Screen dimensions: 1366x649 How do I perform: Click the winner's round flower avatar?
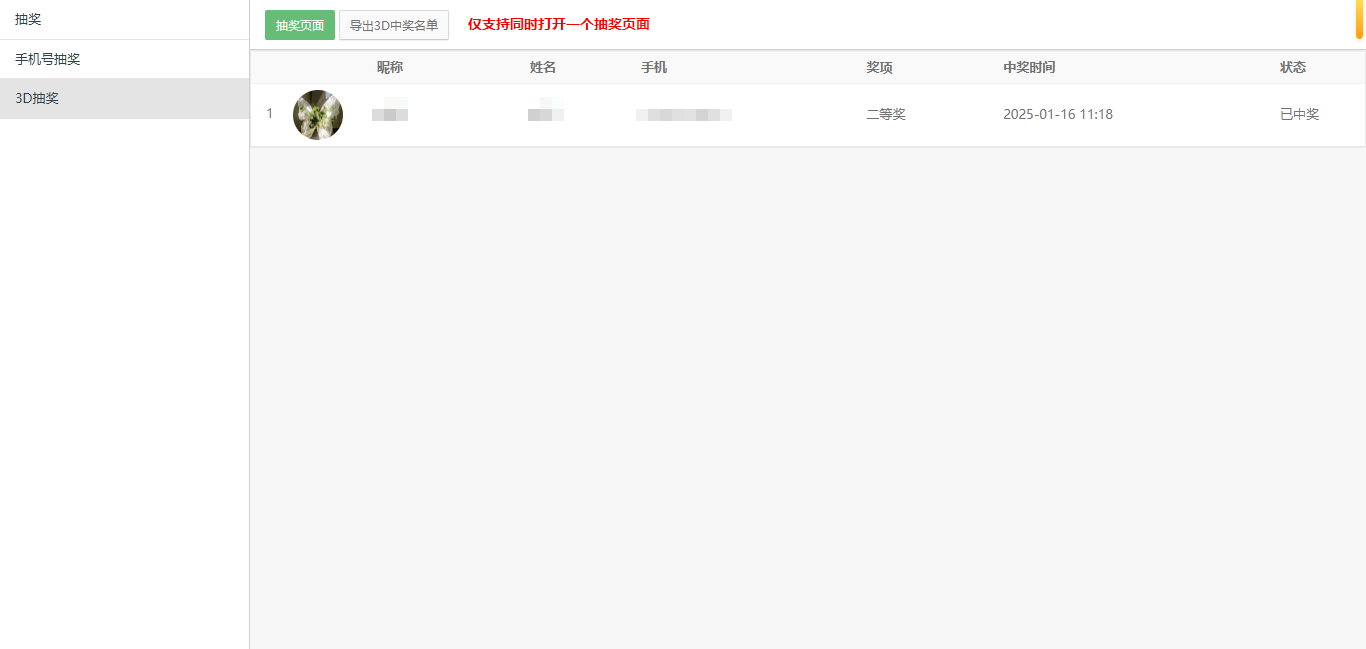(x=318, y=115)
